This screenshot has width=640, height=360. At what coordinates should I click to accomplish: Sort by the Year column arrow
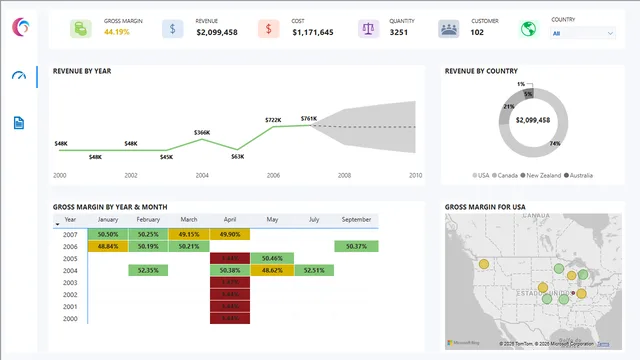point(58,224)
